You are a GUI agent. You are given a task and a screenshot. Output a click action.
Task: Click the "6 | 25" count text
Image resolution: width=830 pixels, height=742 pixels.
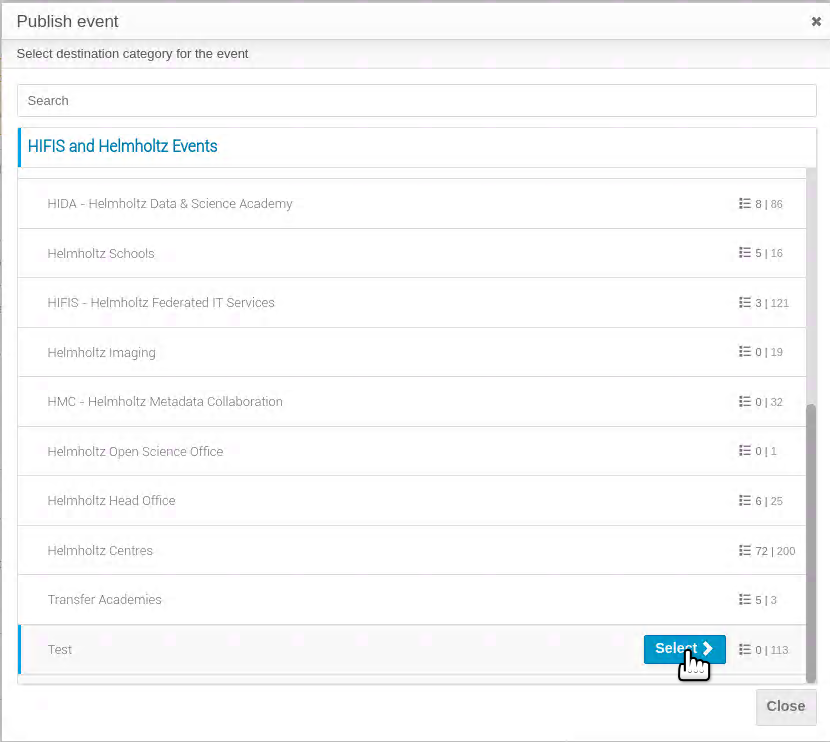[769, 501]
